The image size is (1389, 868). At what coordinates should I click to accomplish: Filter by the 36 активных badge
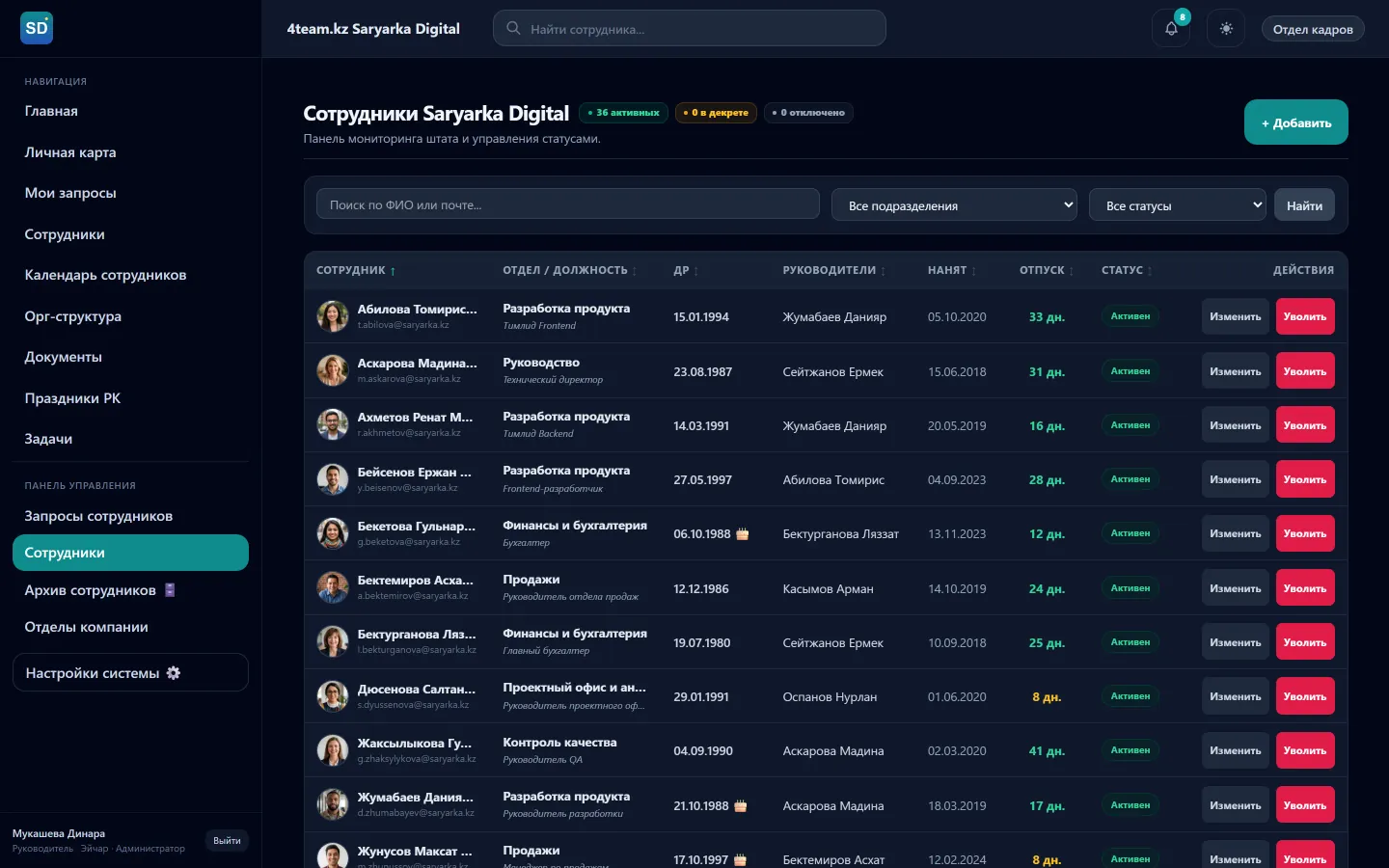tap(623, 113)
